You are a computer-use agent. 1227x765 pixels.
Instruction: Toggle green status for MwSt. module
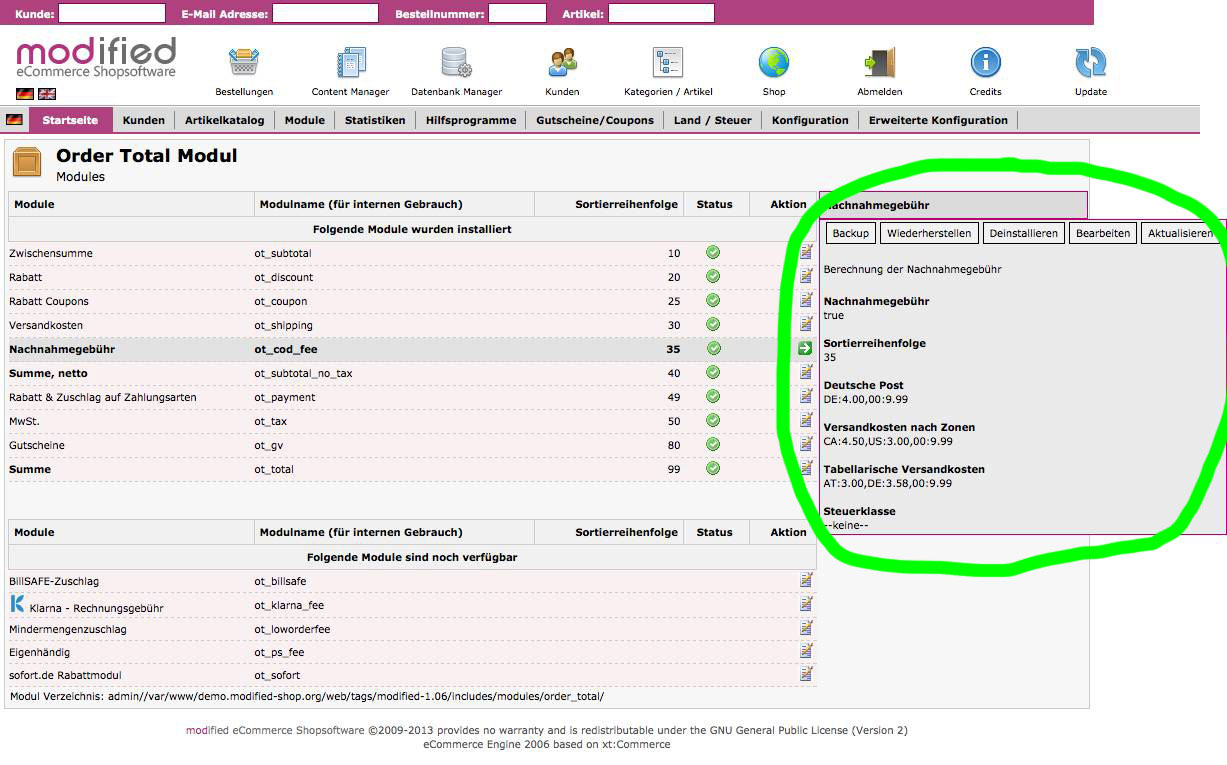point(713,421)
